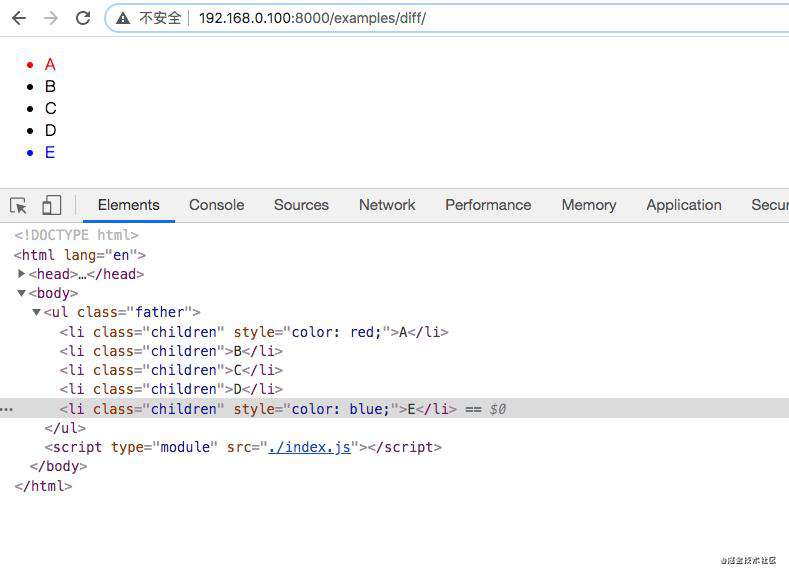Select the html lang="en" node
This screenshot has height=576, width=789.
80,255
